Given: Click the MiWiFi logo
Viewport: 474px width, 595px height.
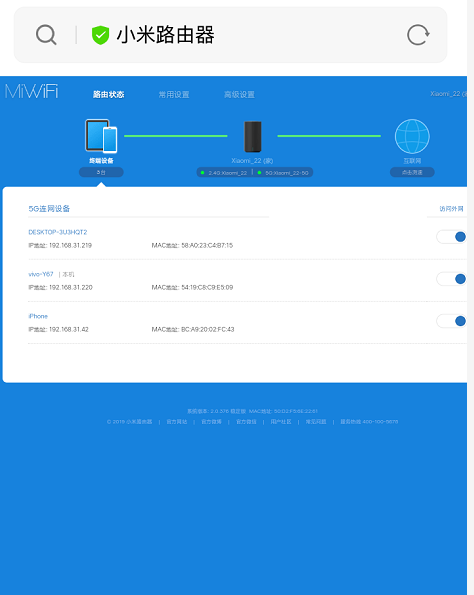Looking at the screenshot, I should point(31,91).
